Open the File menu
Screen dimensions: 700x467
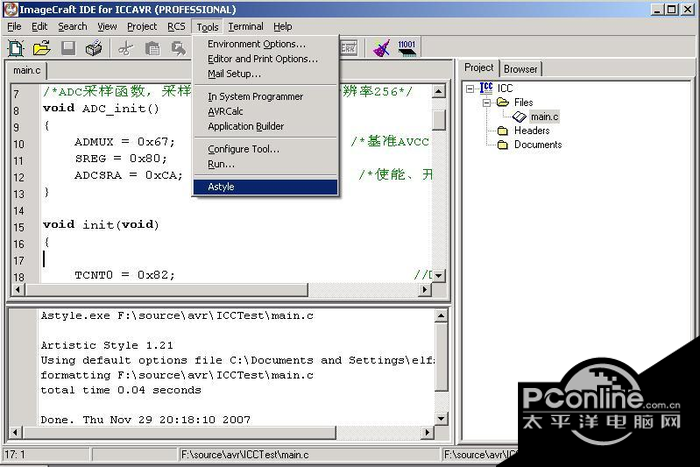(x=14, y=27)
